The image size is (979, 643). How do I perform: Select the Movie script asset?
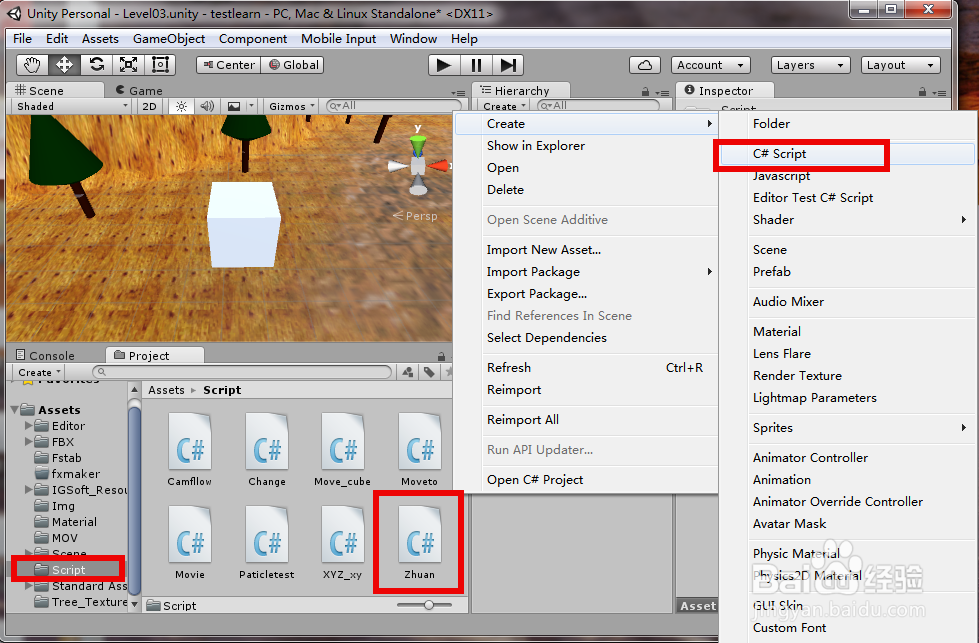point(190,543)
